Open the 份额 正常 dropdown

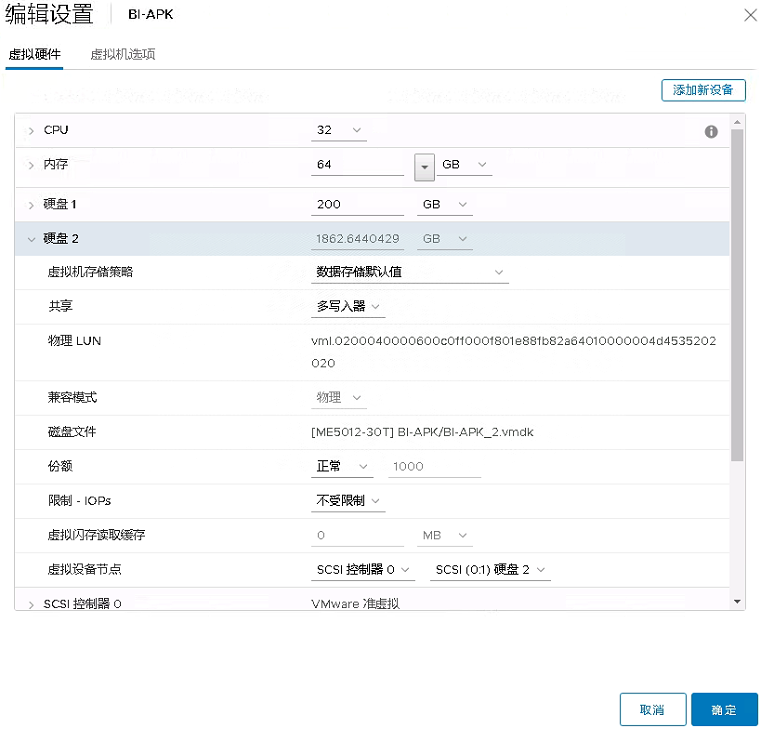coord(341,467)
